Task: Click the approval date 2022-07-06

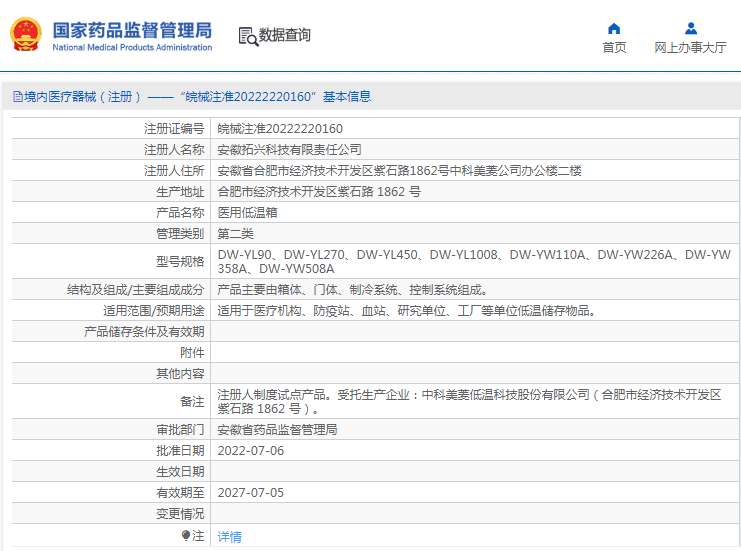Action: click(251, 451)
